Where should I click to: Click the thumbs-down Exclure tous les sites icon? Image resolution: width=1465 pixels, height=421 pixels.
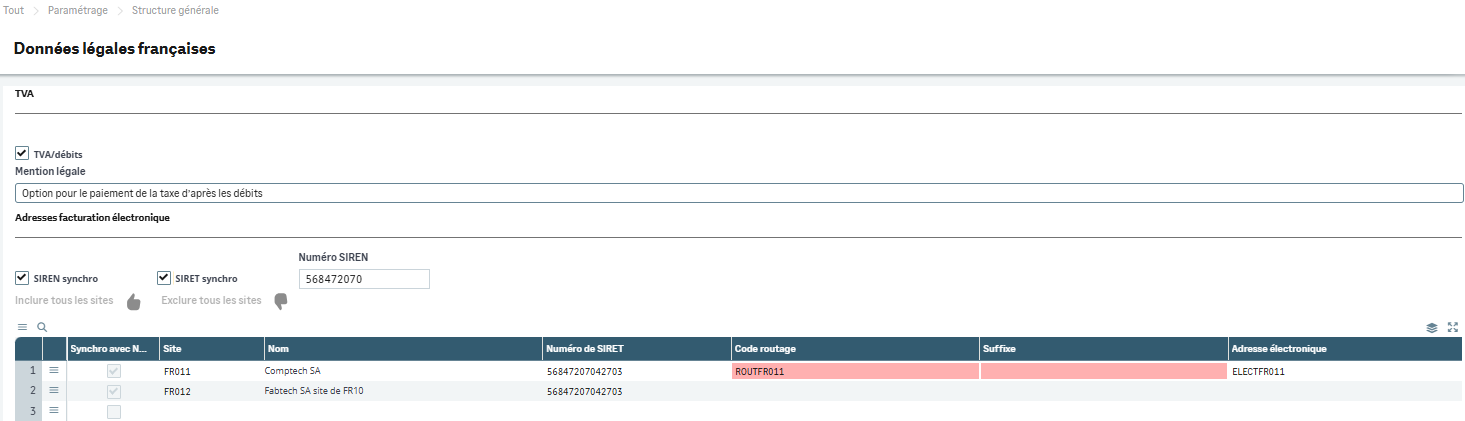(281, 301)
